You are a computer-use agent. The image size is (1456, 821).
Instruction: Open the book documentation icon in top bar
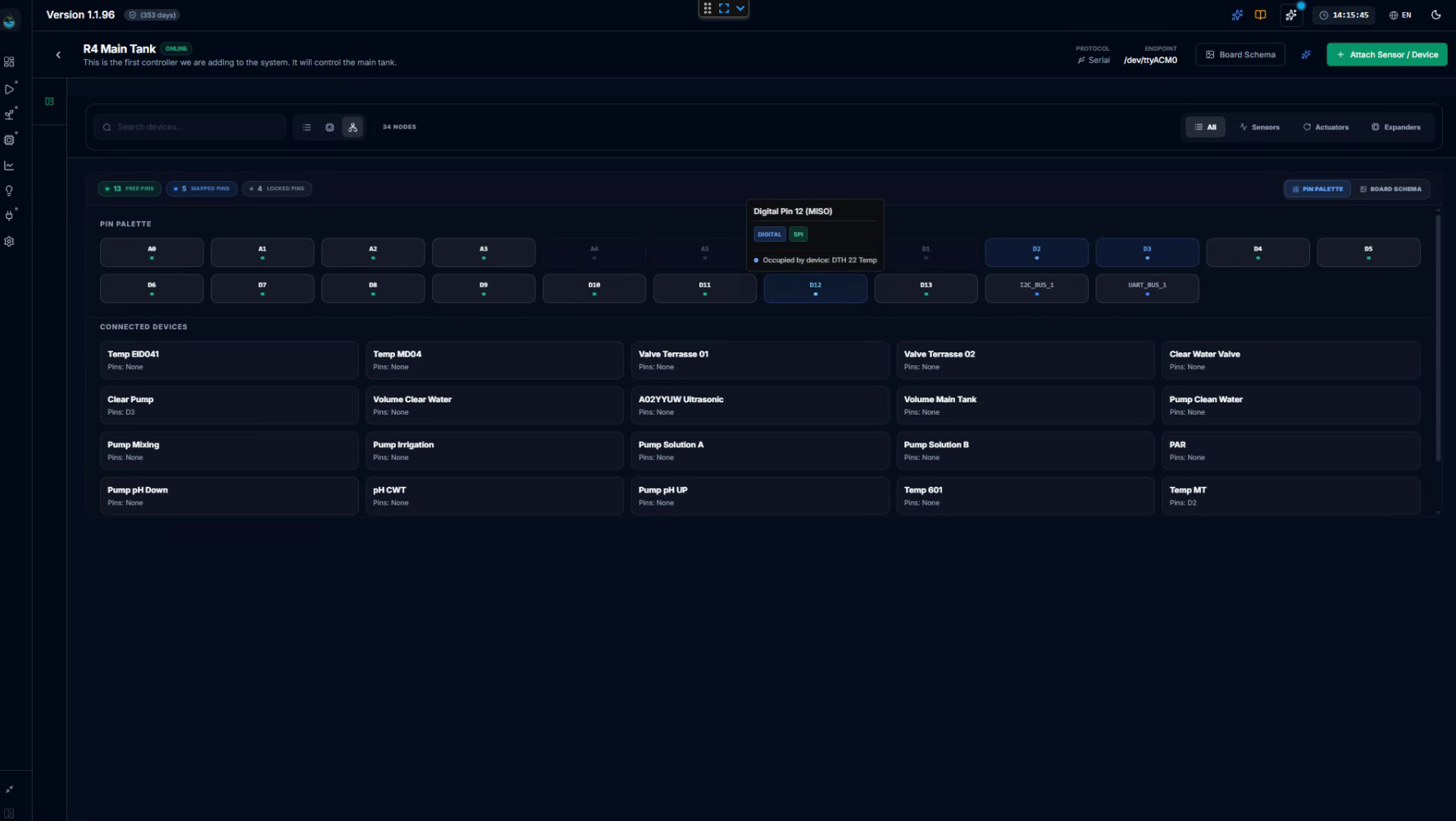(1261, 15)
